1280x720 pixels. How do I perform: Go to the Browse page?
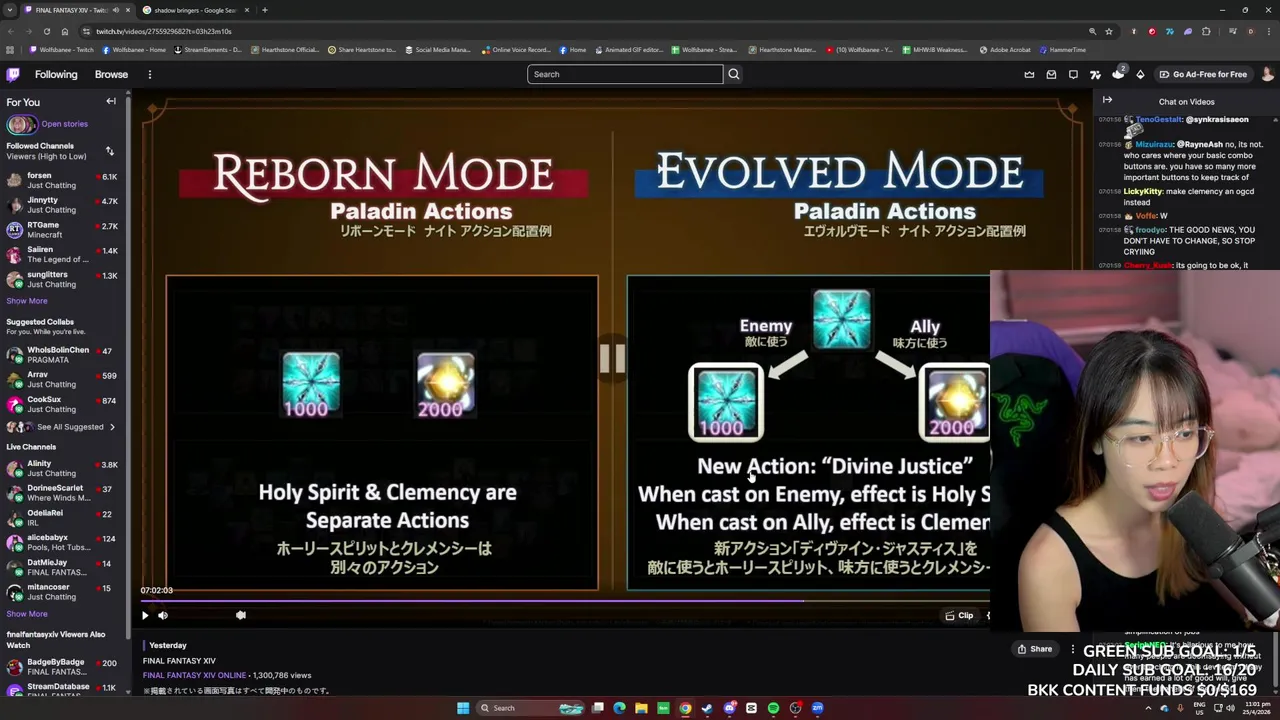pos(111,74)
